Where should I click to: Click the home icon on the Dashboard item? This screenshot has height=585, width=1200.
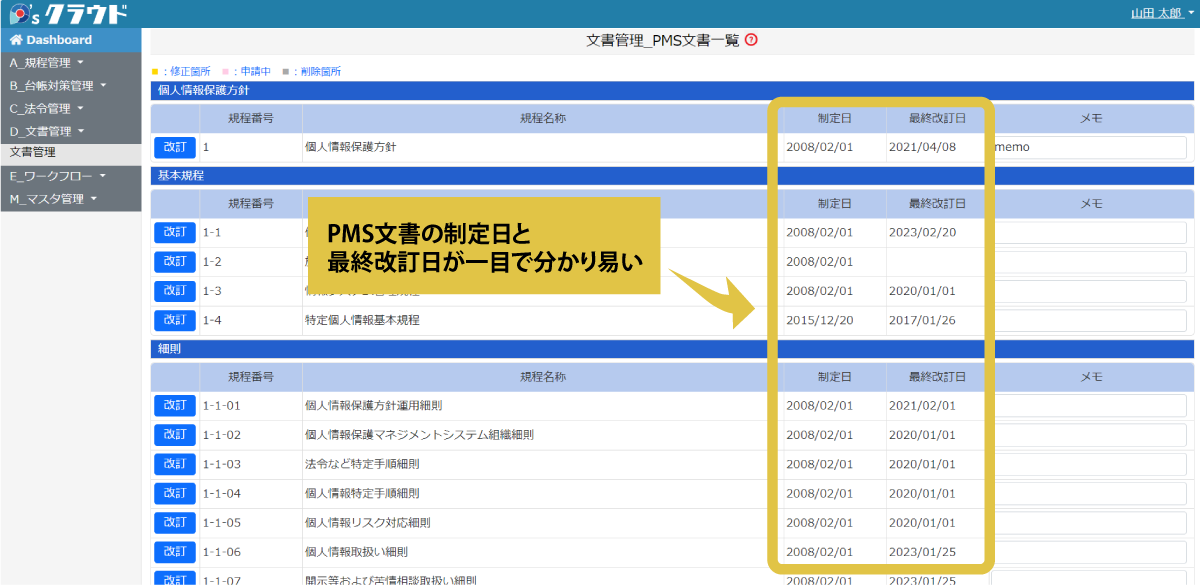pos(17,39)
